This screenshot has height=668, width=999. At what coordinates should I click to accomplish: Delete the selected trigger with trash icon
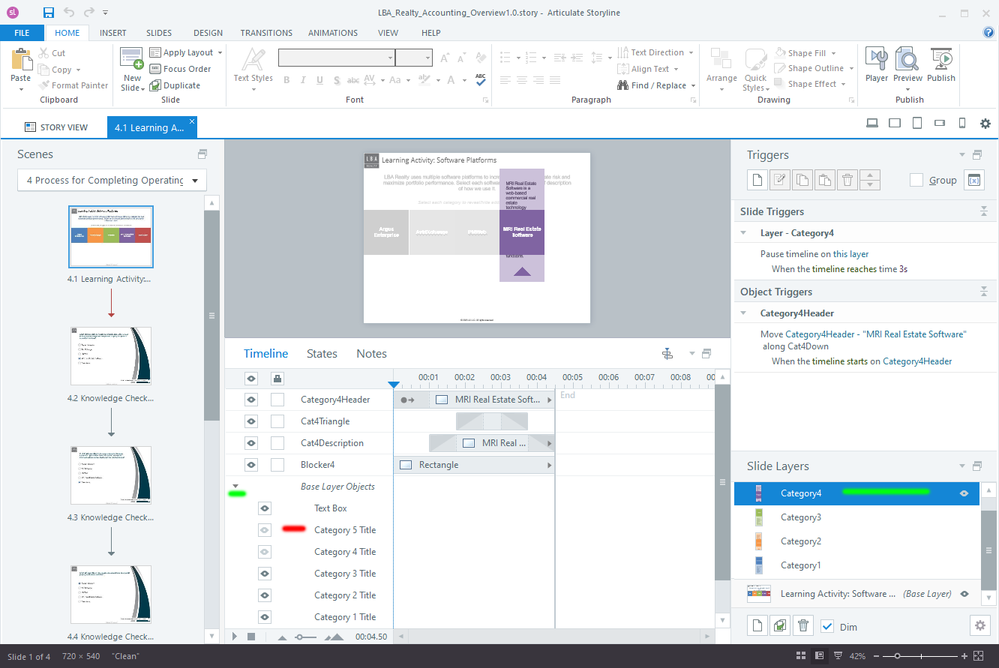point(847,180)
